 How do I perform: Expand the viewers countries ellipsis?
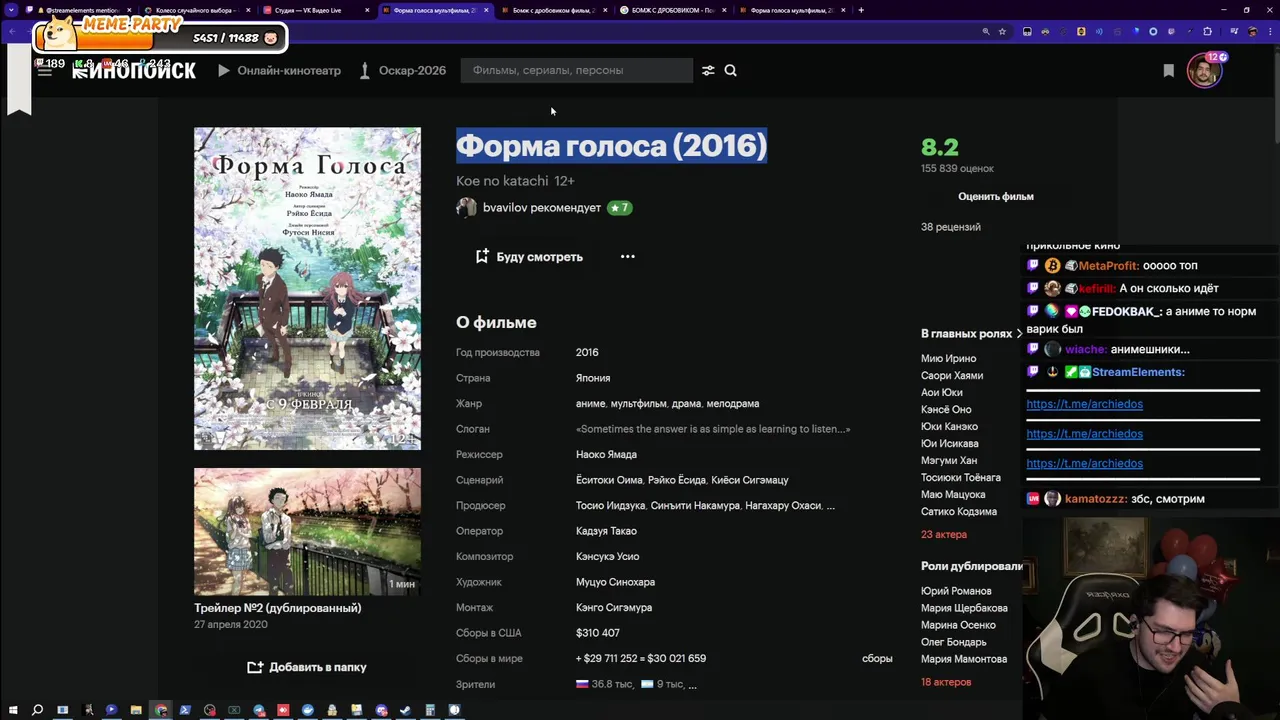coord(692,685)
